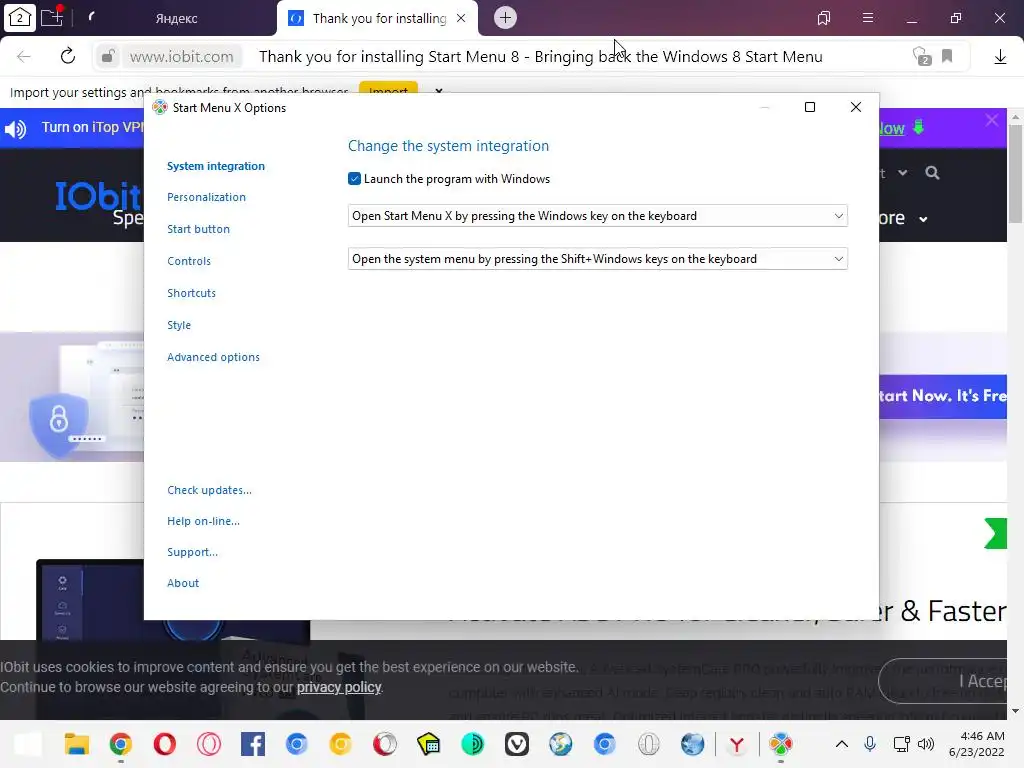Open the browser bookmarks panel icon
Viewport: 1024px width, 768px height.
(x=824, y=18)
